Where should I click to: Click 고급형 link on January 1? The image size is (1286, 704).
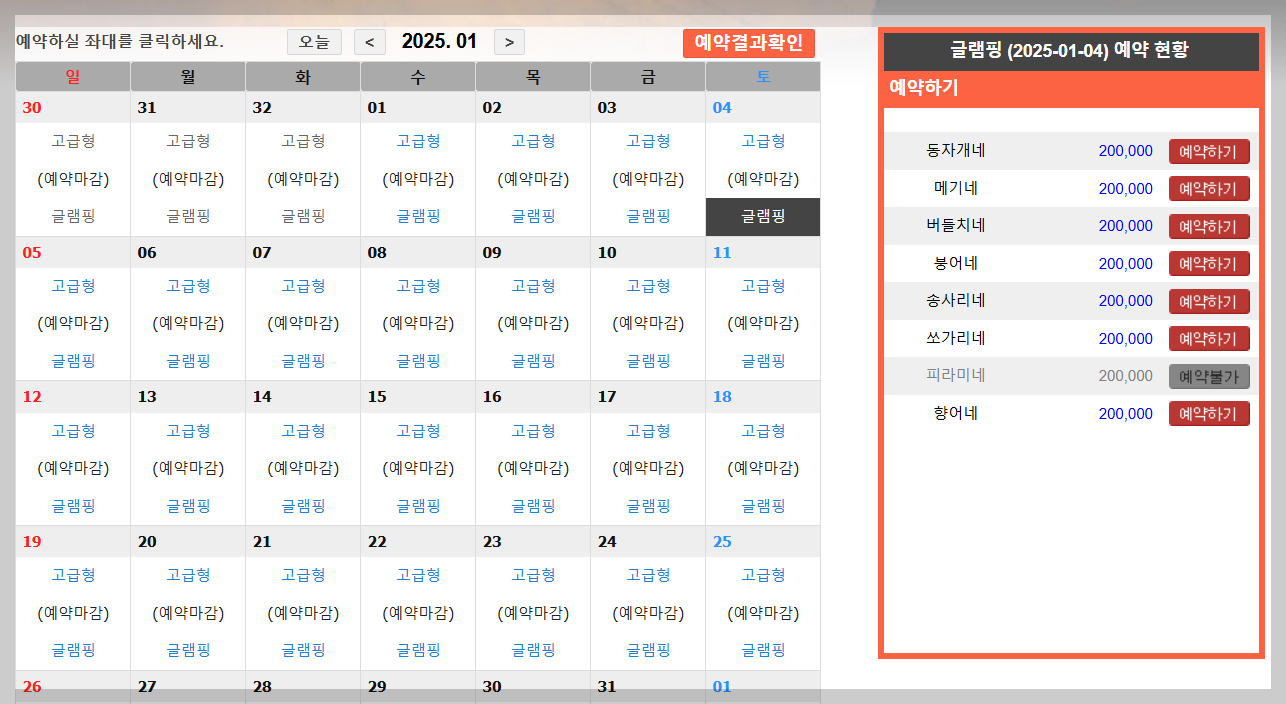[418, 141]
